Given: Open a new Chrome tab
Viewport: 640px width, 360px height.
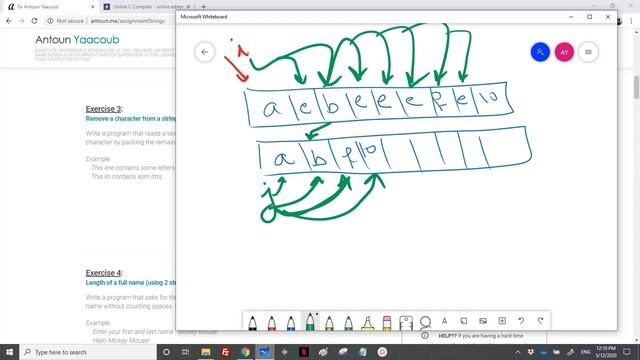Looking at the screenshot, I should point(203,7).
